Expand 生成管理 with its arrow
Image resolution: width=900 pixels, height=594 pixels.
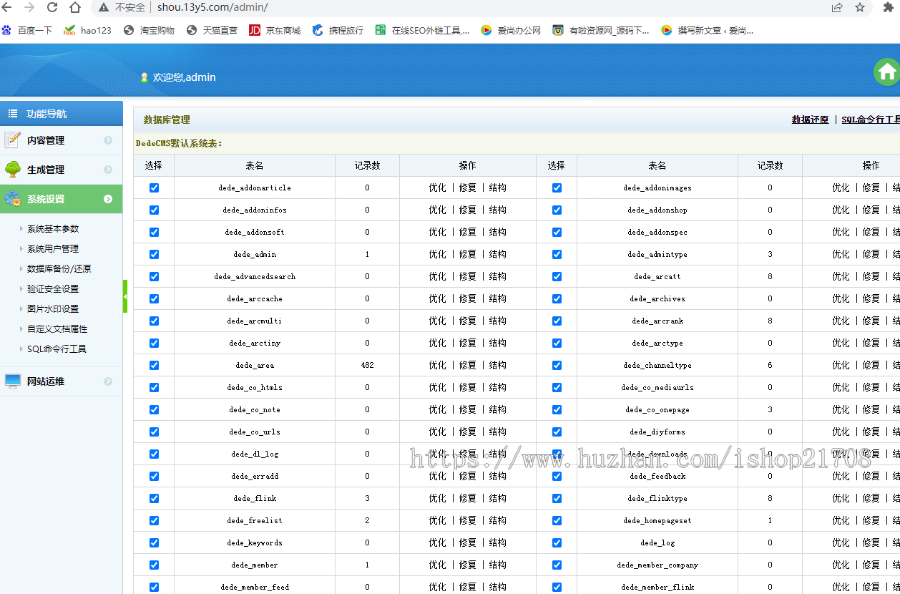point(108,169)
